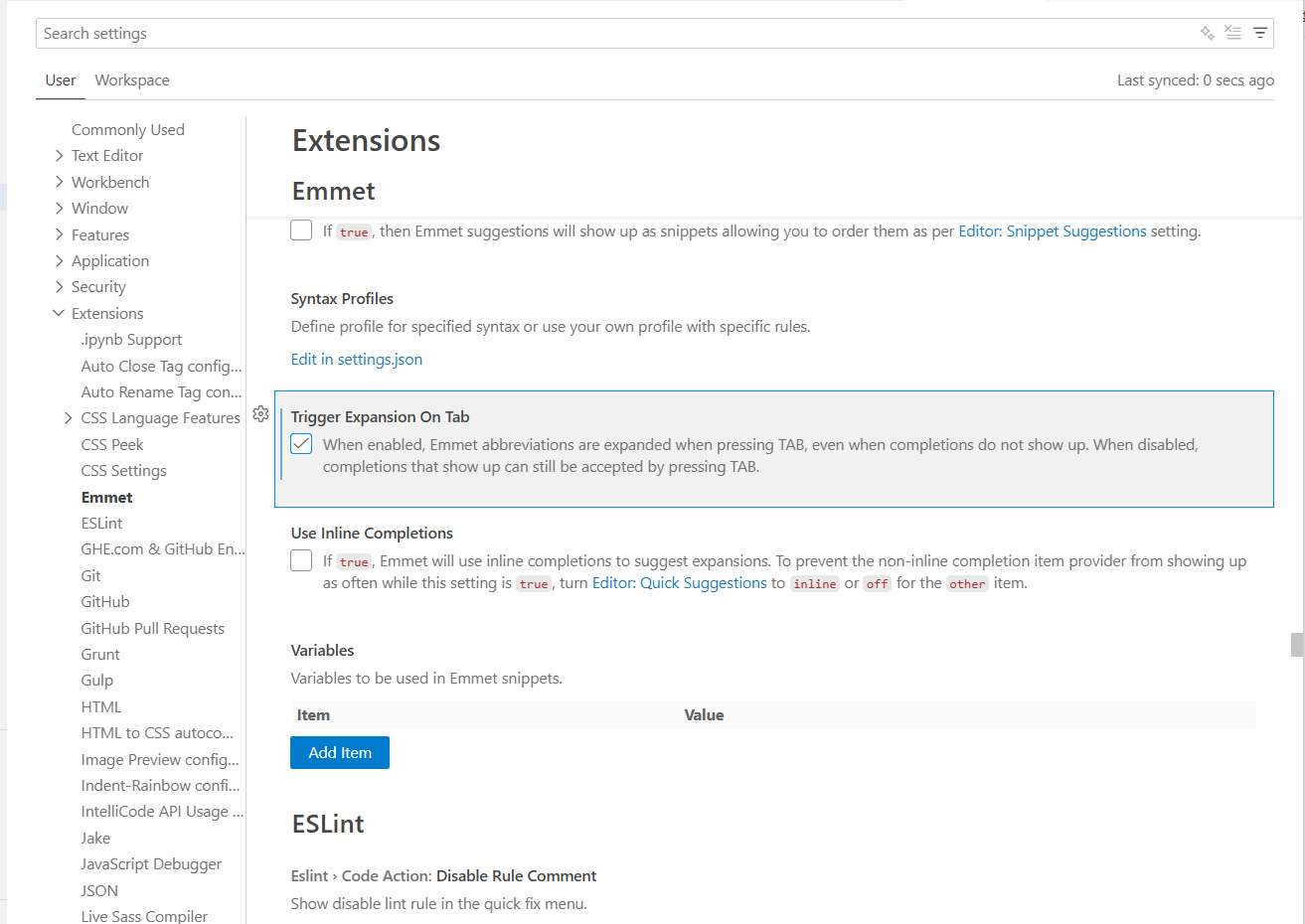Select JSON in settings tree
Screen dimensions: 1305x924
(x=99, y=890)
